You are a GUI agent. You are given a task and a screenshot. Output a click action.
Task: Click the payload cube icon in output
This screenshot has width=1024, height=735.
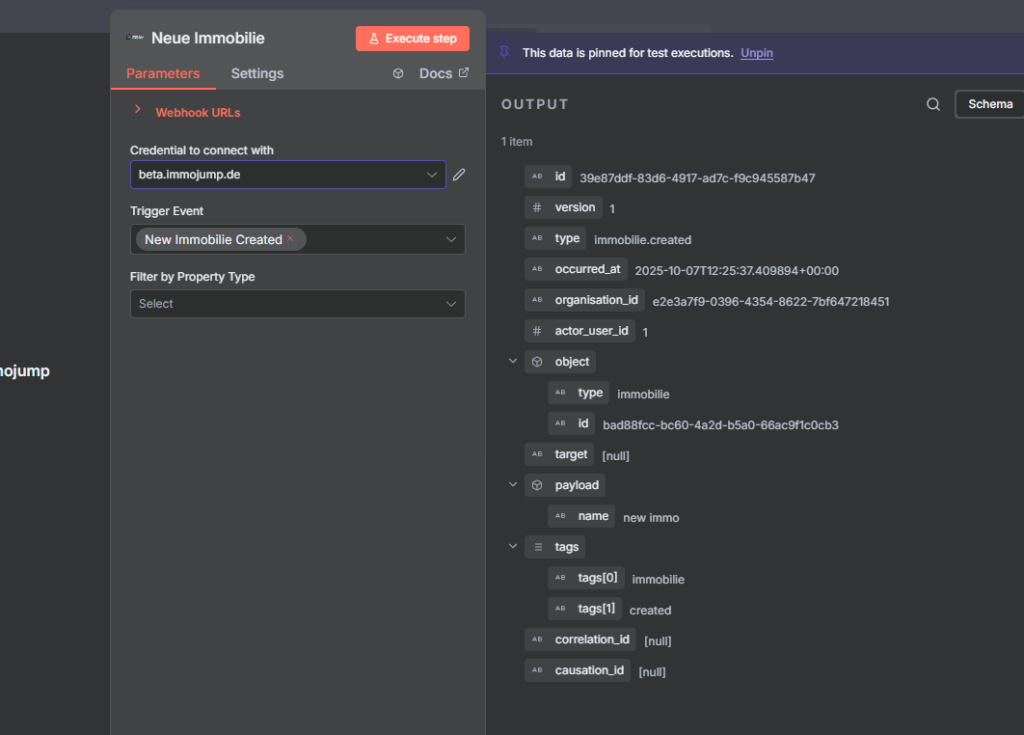(537, 485)
